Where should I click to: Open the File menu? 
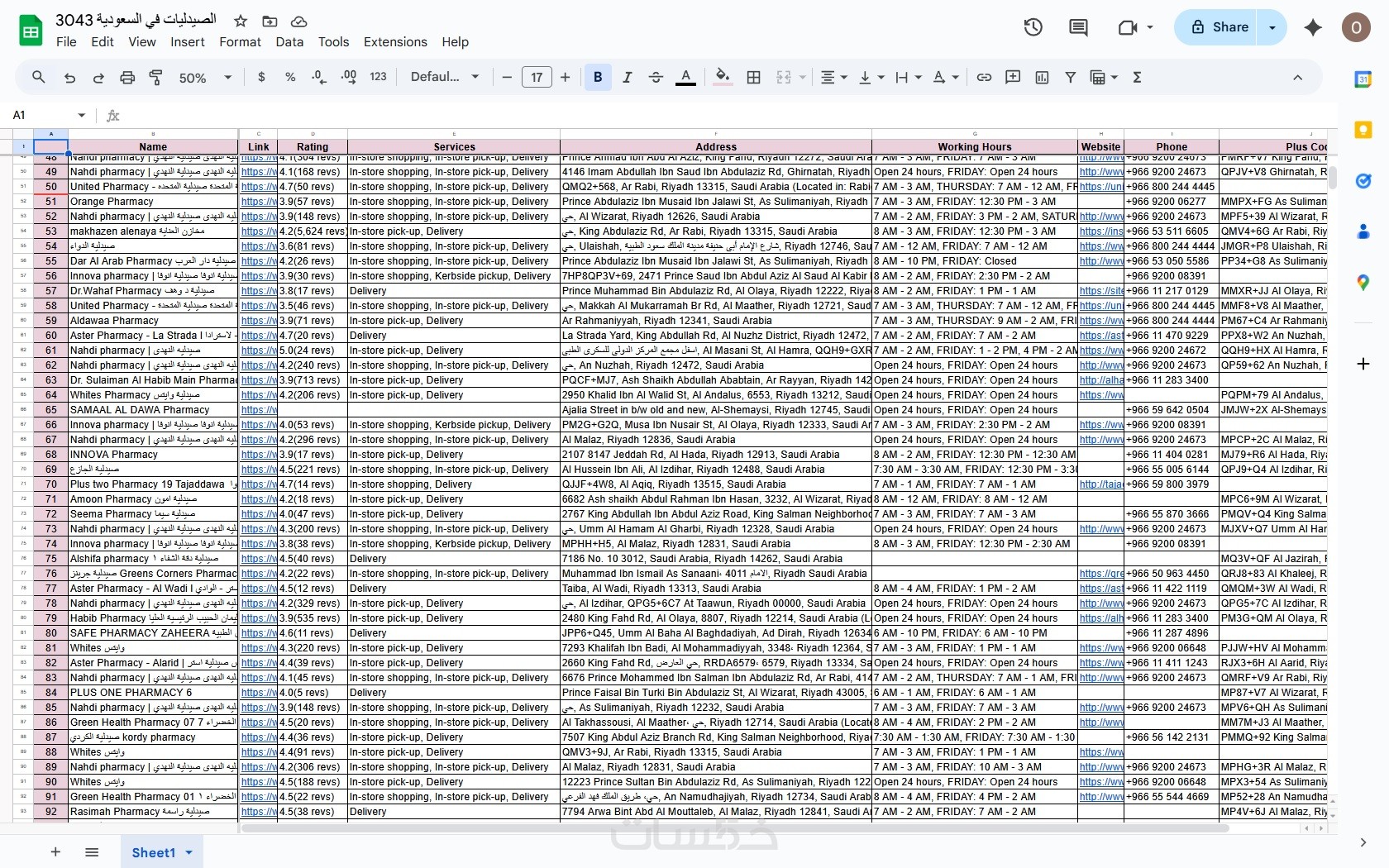[66, 42]
